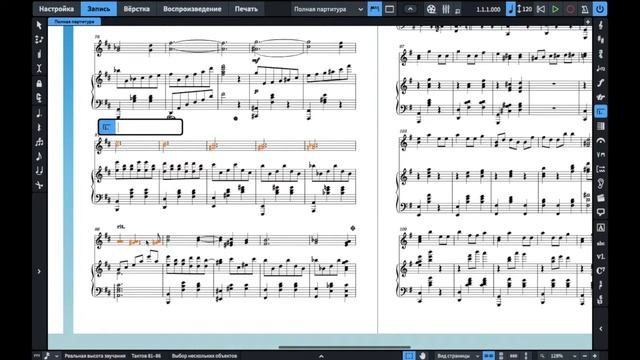
Task: Click inside the bar repeats popover input field
Action: click(149, 127)
